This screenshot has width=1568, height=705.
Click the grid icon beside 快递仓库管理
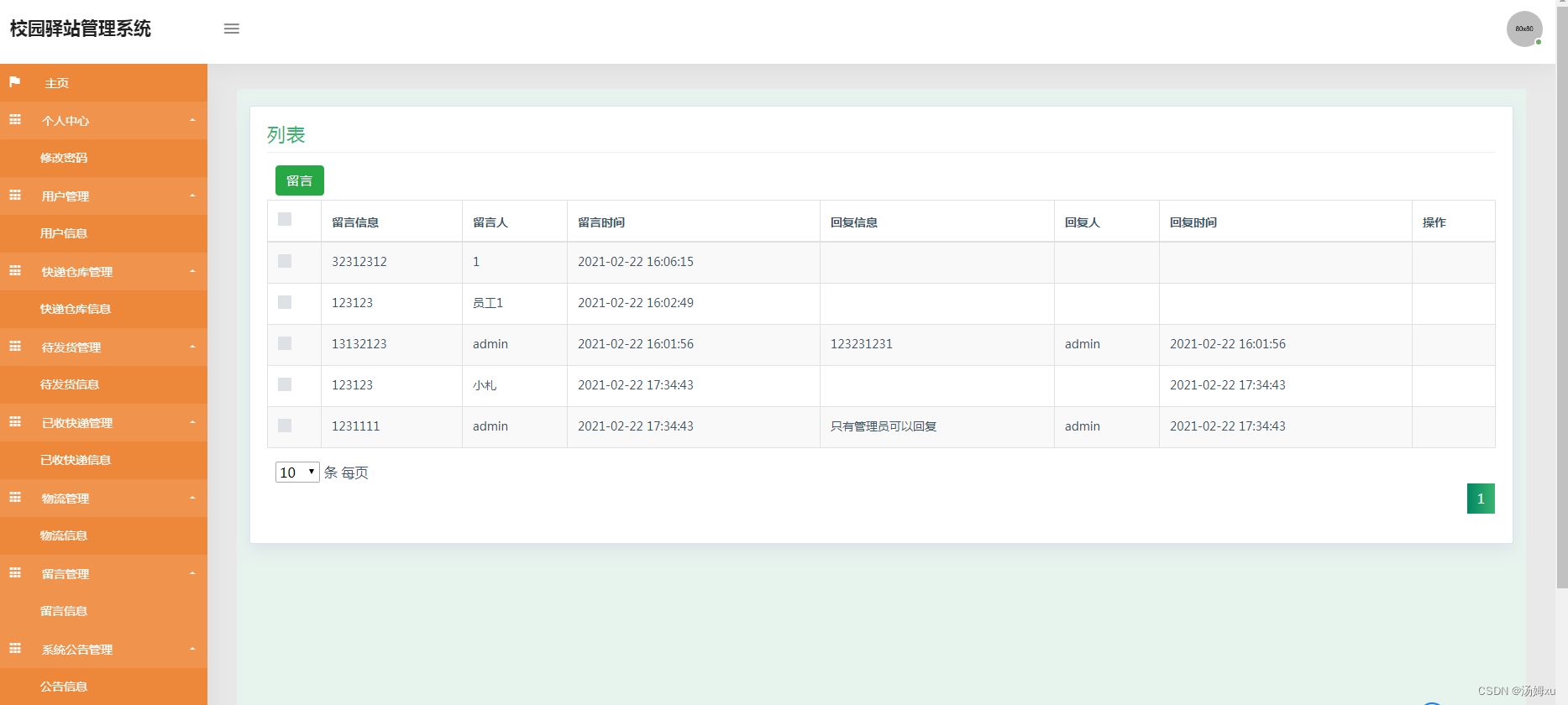coord(15,271)
